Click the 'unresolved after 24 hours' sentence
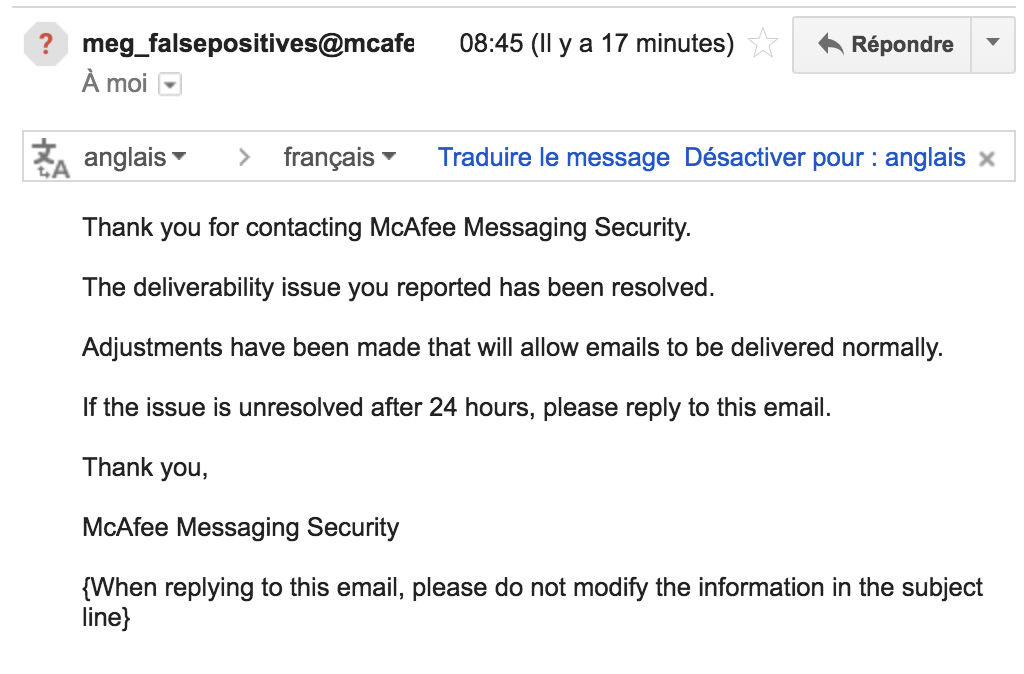 tap(456, 408)
